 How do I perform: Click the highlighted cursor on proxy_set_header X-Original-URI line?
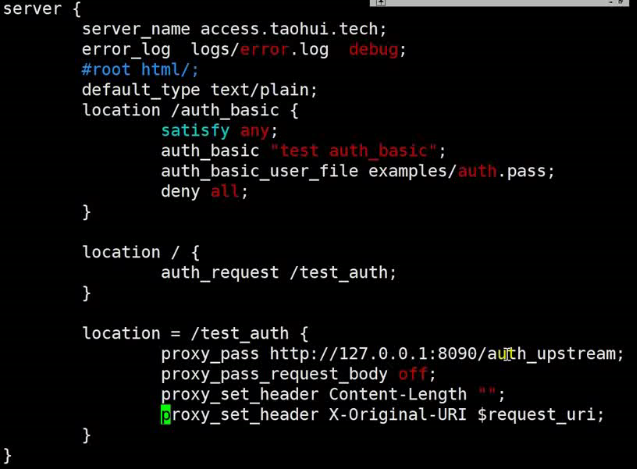166,415
